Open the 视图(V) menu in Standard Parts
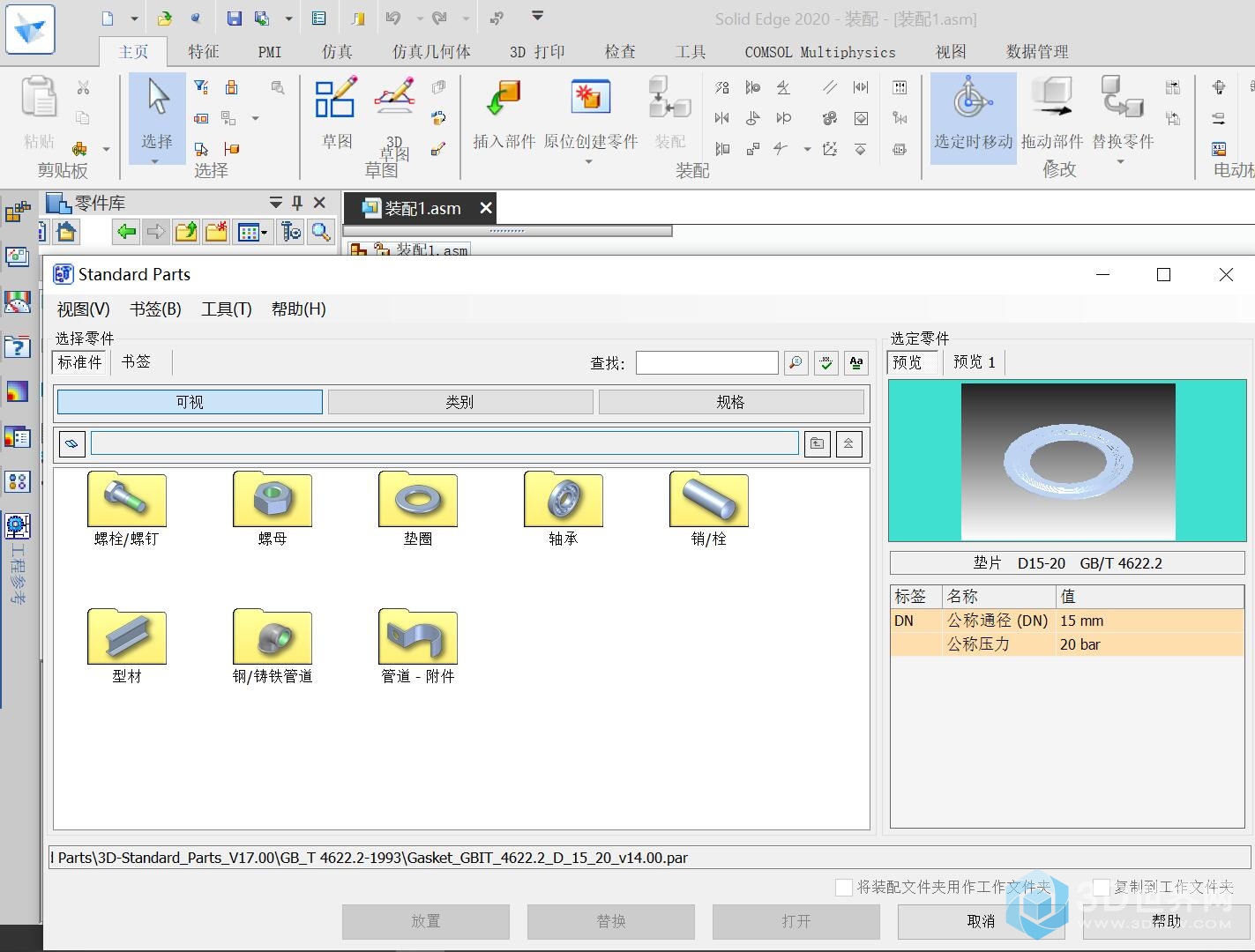This screenshot has width=1255, height=952. pyautogui.click(x=84, y=309)
